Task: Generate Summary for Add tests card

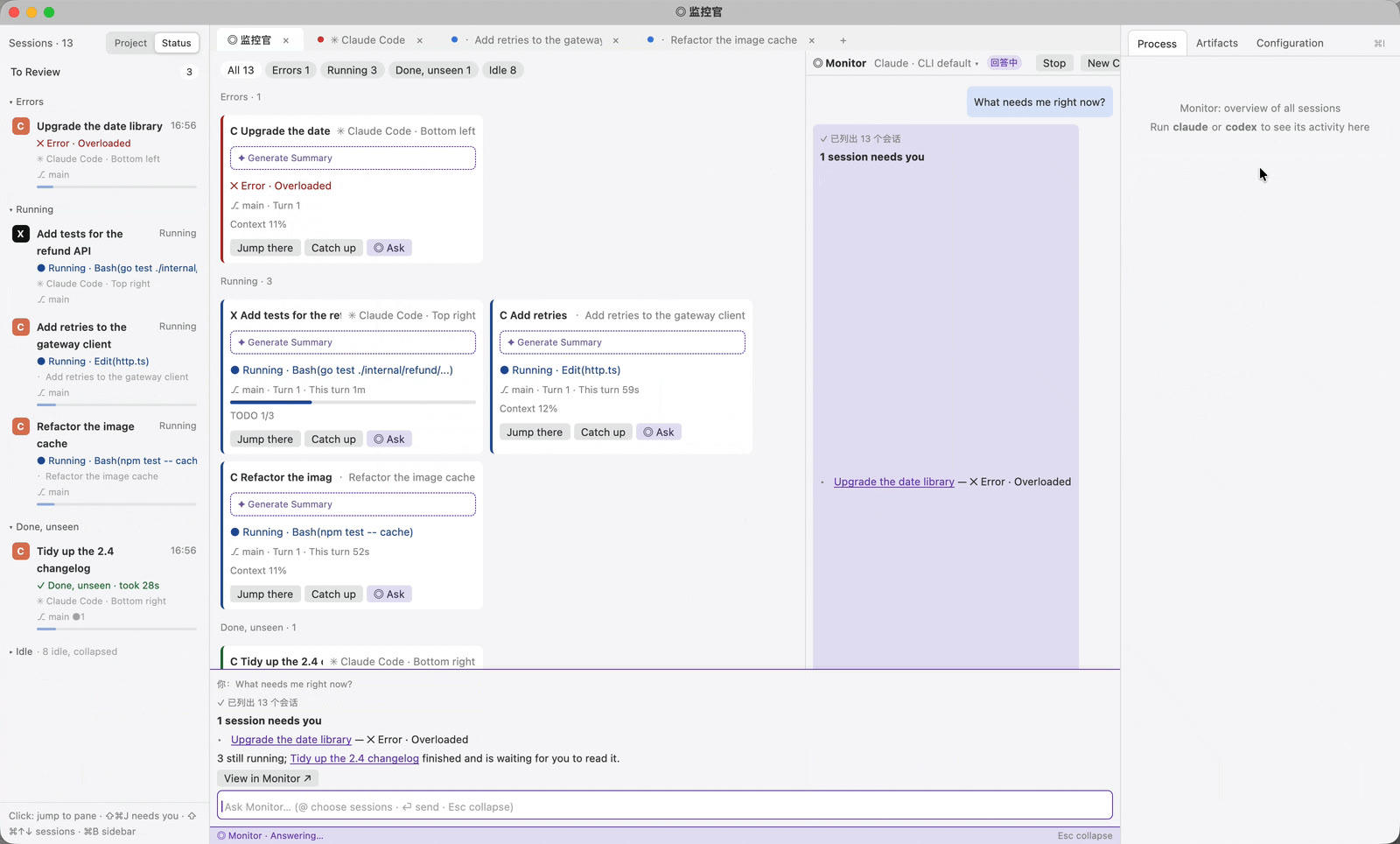Action: pyautogui.click(x=353, y=342)
